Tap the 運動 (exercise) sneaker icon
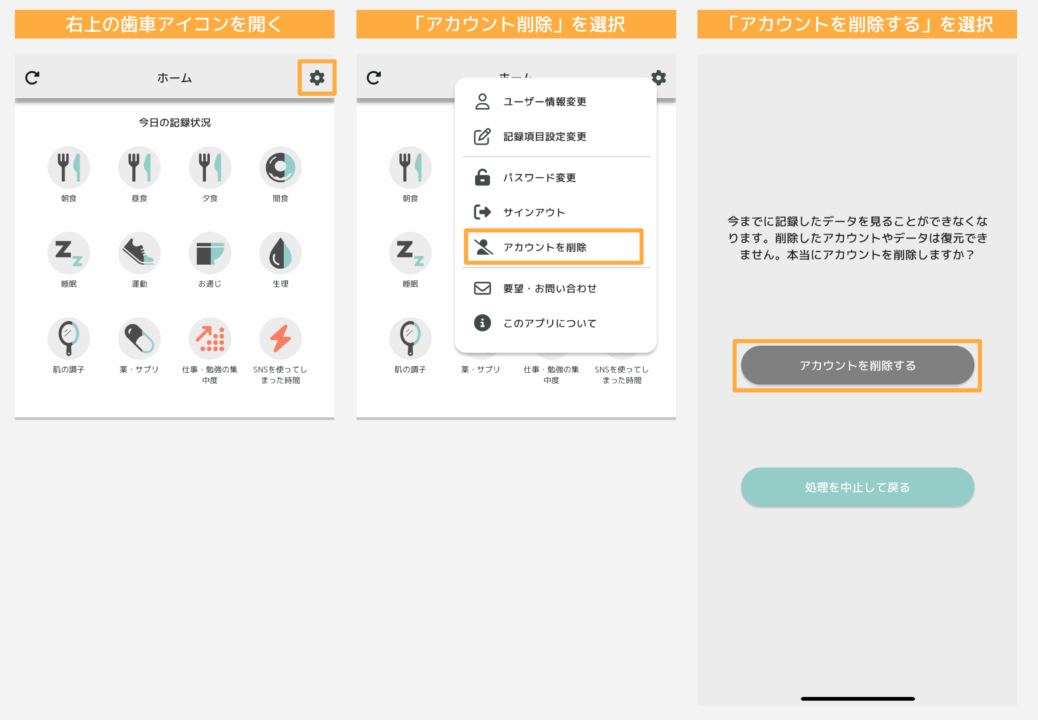This screenshot has height=720, width=1038. click(139, 253)
